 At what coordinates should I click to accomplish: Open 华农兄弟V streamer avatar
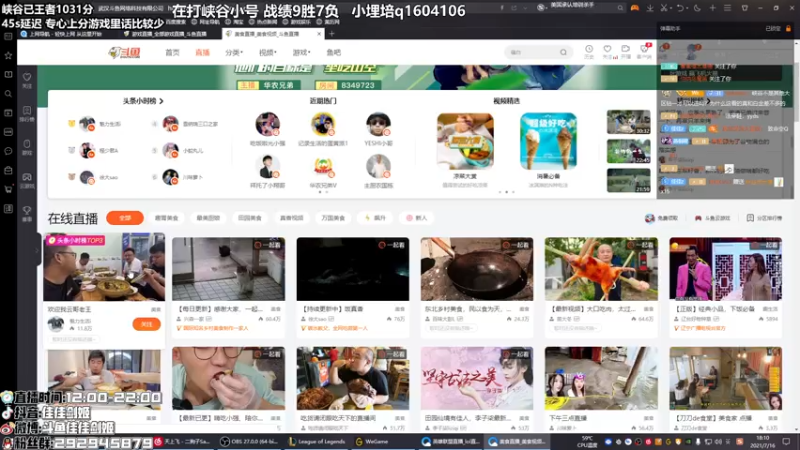pos(323,166)
